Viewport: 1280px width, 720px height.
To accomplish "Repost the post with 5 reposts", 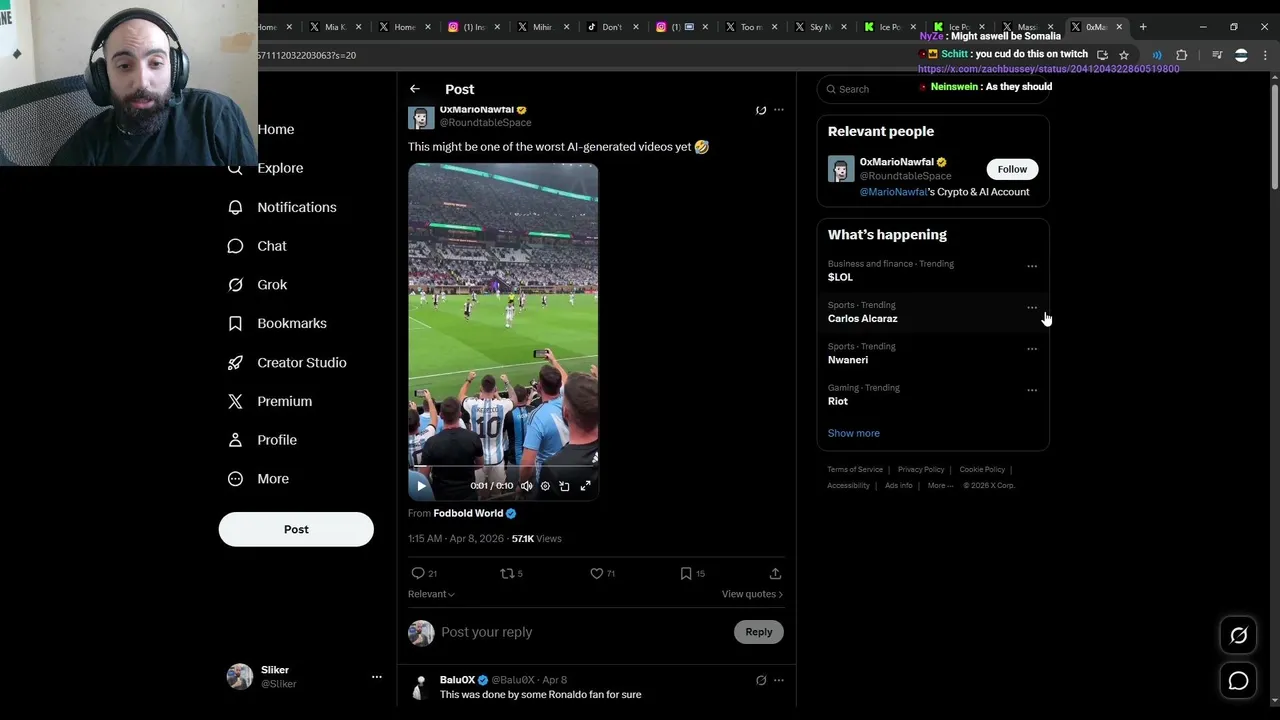I will pos(511,573).
